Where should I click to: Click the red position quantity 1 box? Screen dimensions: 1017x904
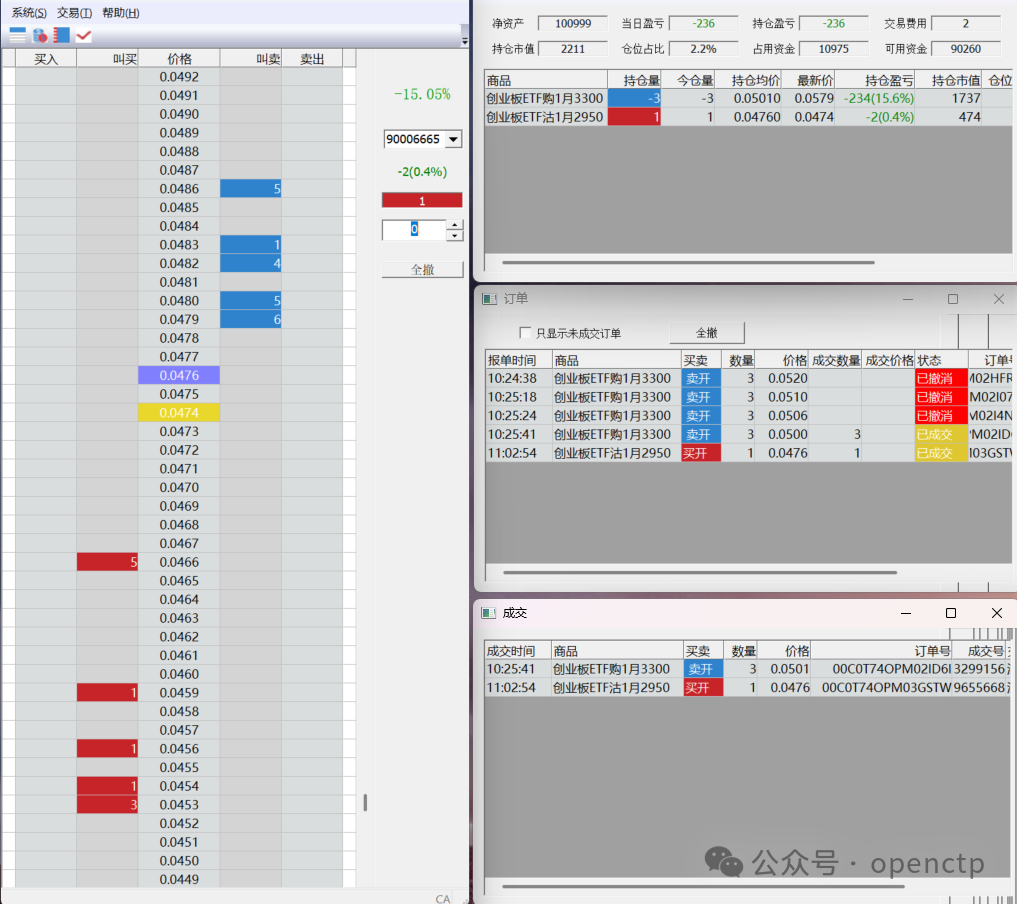click(x=422, y=200)
